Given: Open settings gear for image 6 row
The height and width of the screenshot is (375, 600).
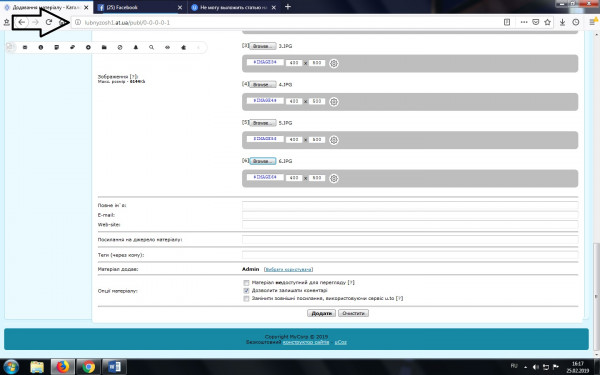Looking at the screenshot, I should coord(334,178).
